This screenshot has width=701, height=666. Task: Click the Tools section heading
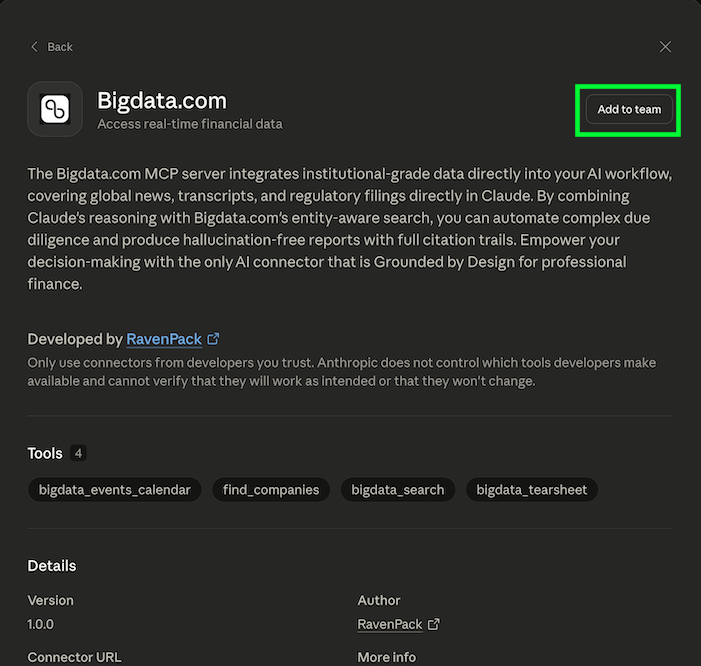[45, 453]
